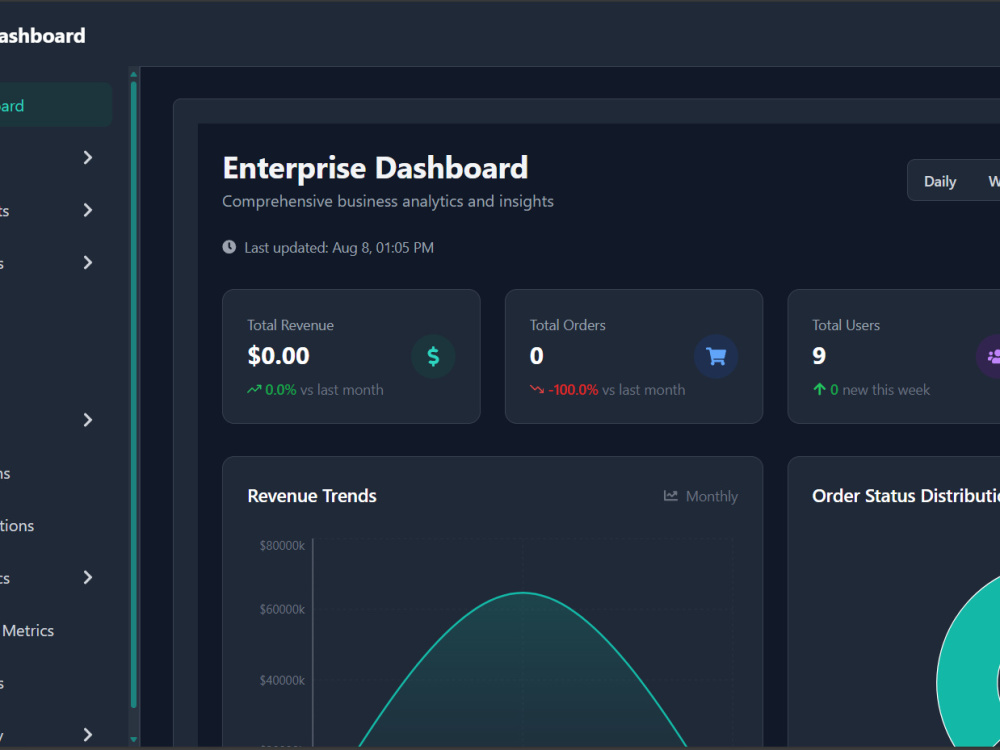
Task: Click the $40000k axis label
Action: (x=282, y=680)
